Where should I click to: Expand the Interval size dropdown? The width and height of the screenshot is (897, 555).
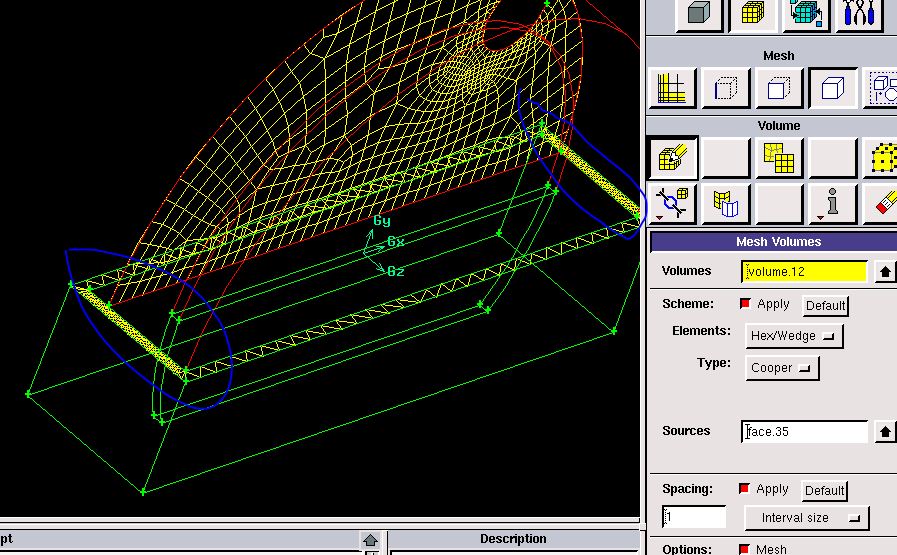point(806,518)
